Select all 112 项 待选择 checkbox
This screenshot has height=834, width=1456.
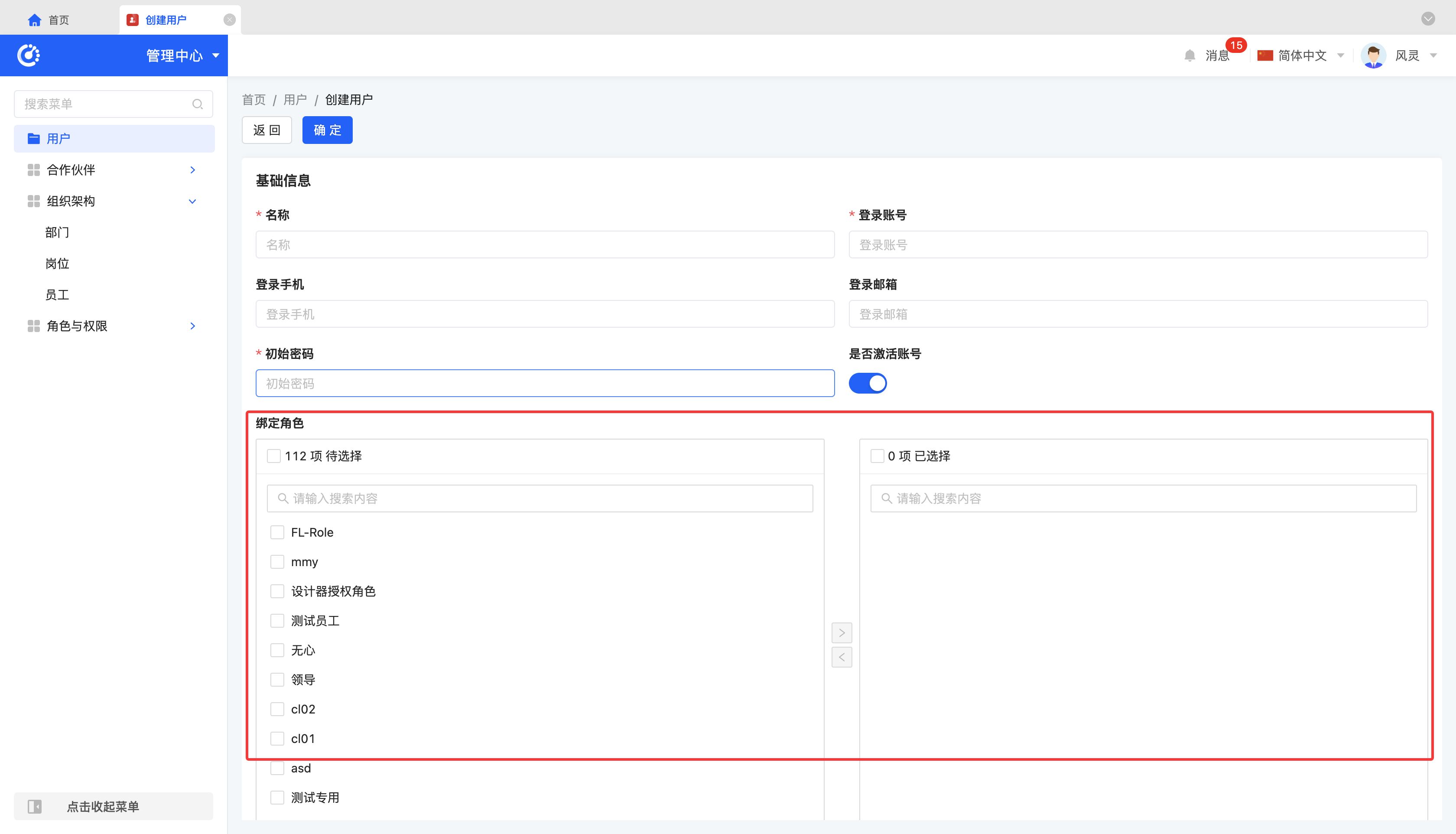point(274,456)
